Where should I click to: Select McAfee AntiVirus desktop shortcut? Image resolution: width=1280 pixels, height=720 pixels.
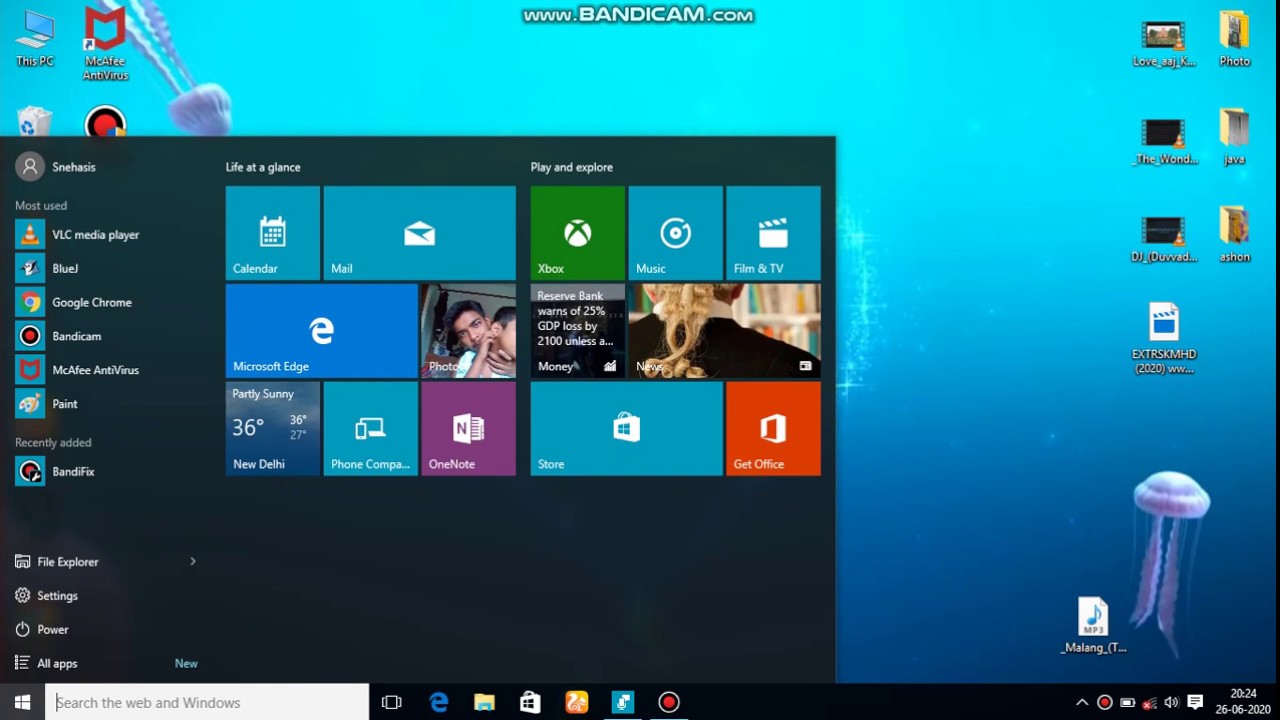[x=105, y=44]
